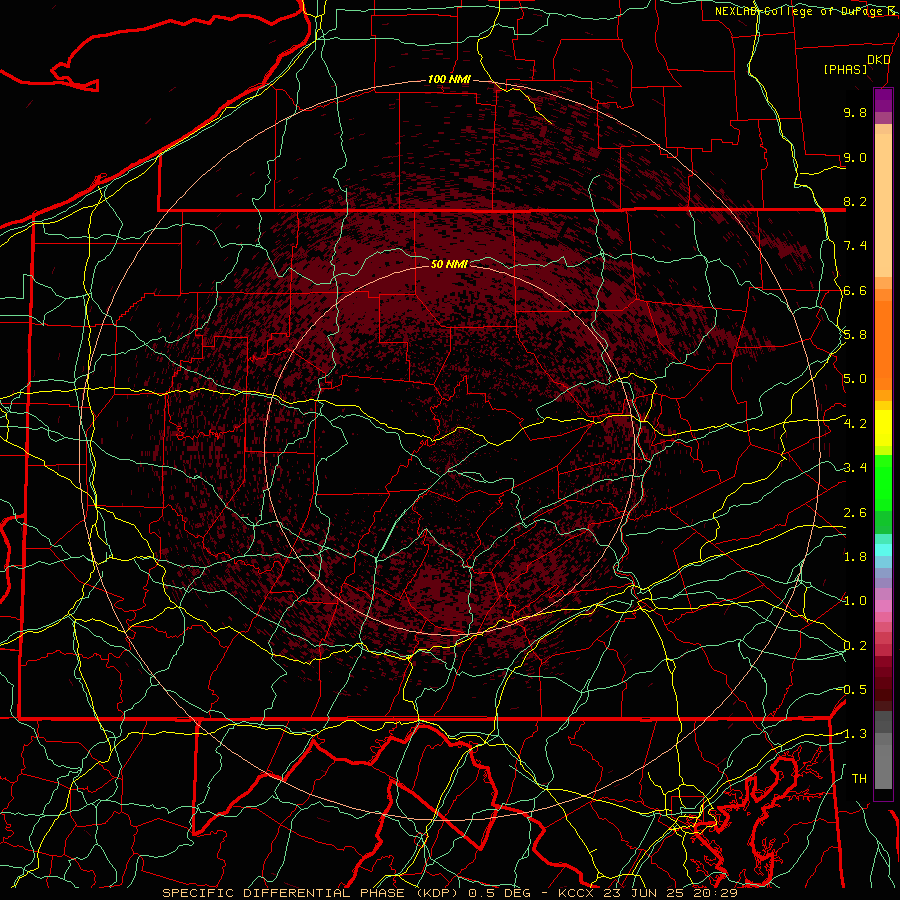Click the bright green segment of the color bar
The width and height of the screenshot is (900, 900).
click(x=883, y=482)
